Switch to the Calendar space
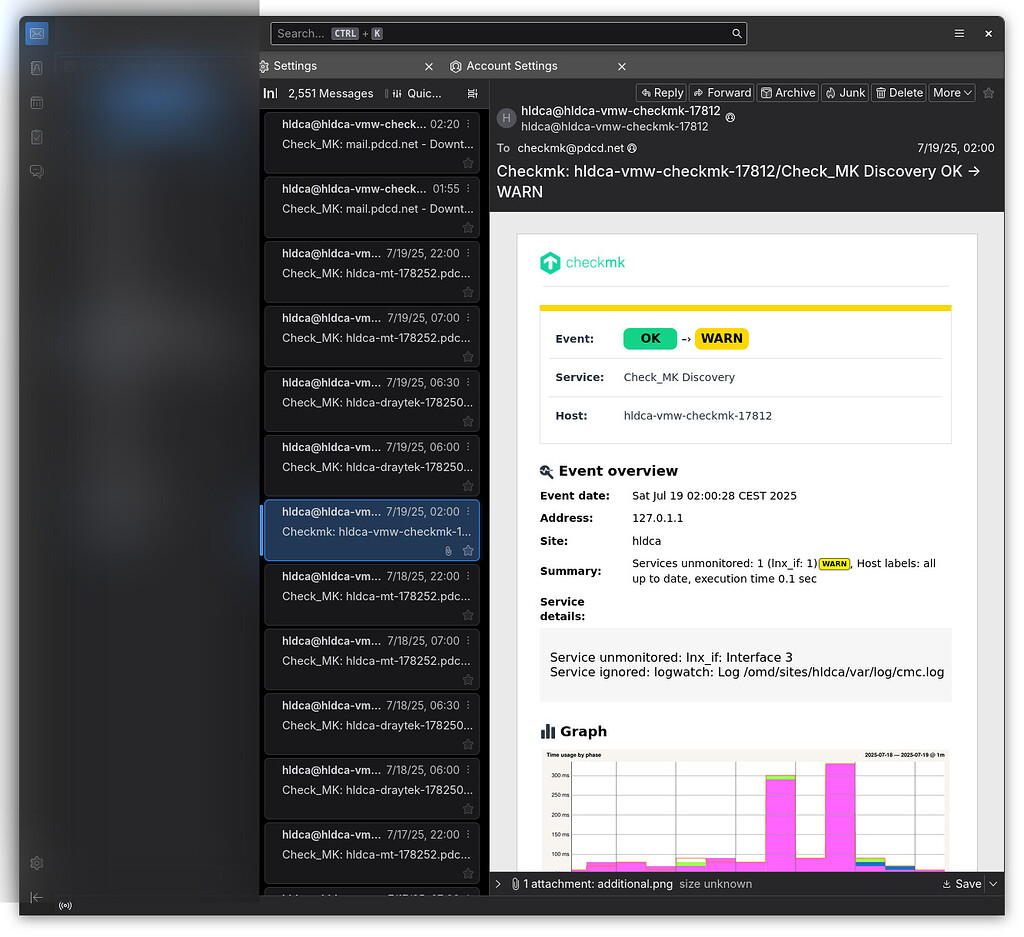 click(36, 103)
